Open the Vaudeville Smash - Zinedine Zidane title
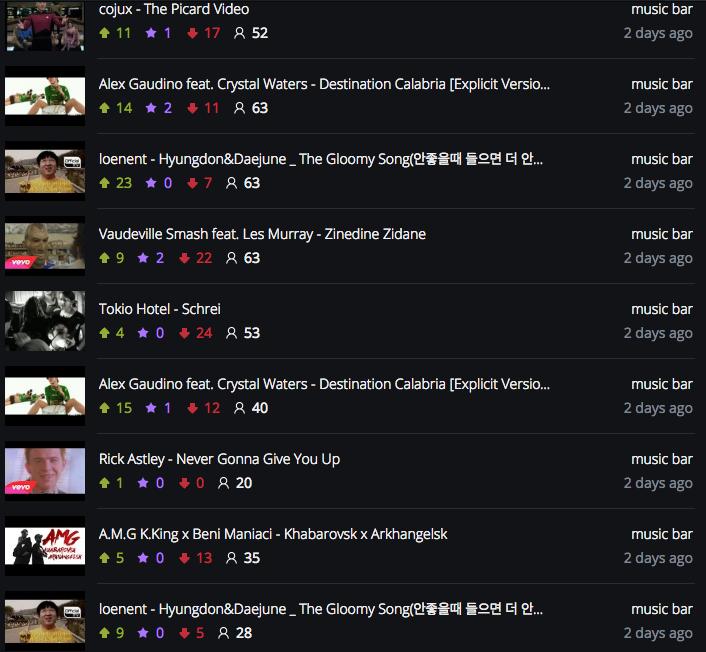Viewport: 706px width, 652px height. 262,234
